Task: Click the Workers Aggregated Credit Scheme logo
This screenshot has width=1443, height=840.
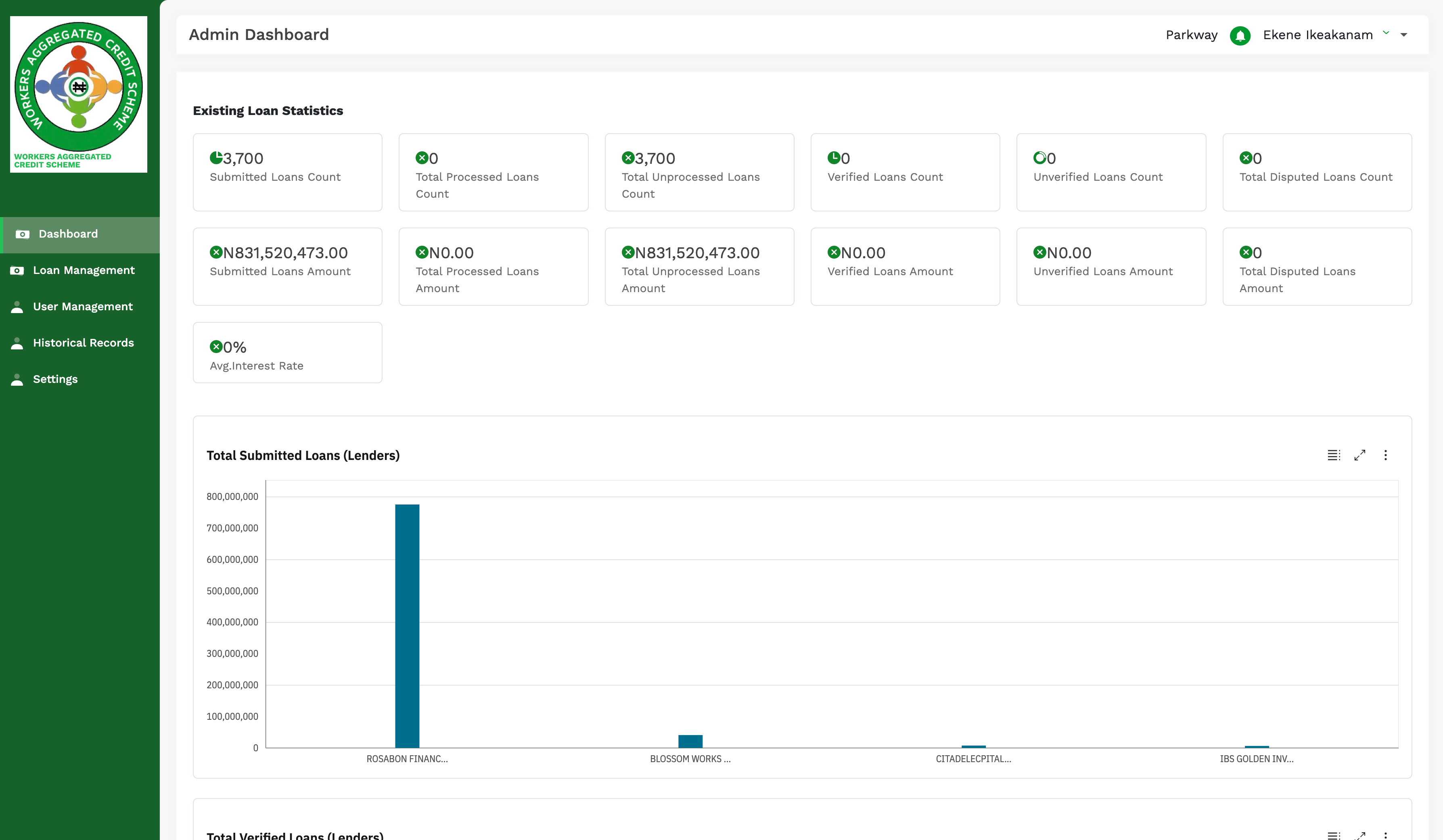Action: (78, 94)
